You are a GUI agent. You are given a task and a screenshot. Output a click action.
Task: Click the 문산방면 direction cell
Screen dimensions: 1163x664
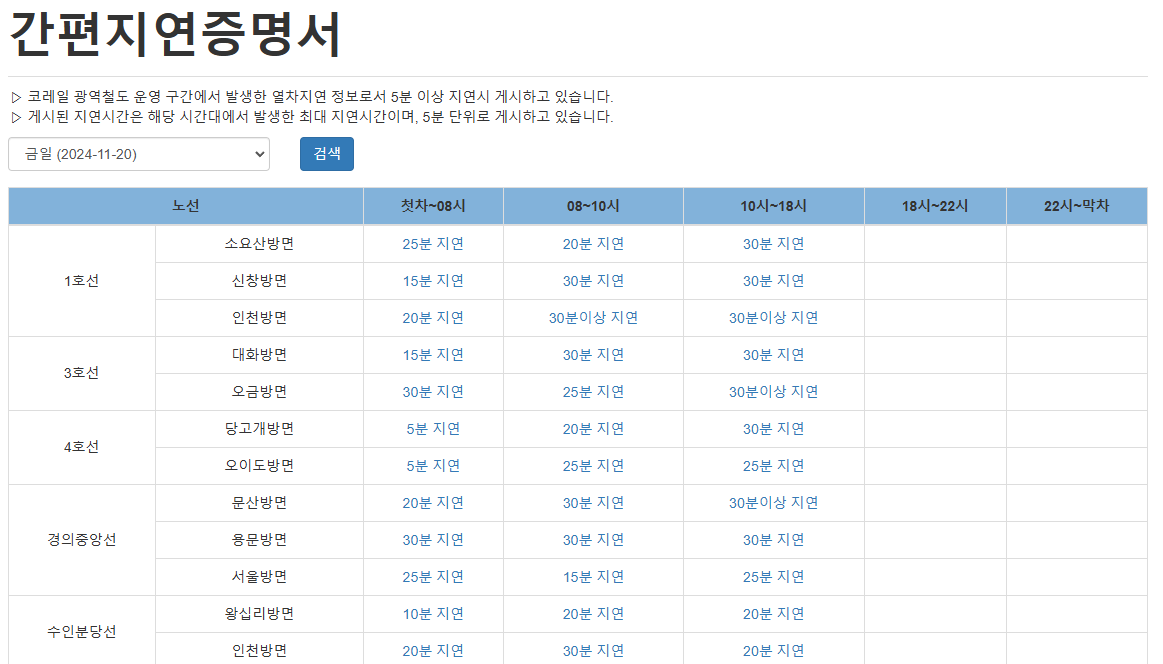pyautogui.click(x=260, y=503)
